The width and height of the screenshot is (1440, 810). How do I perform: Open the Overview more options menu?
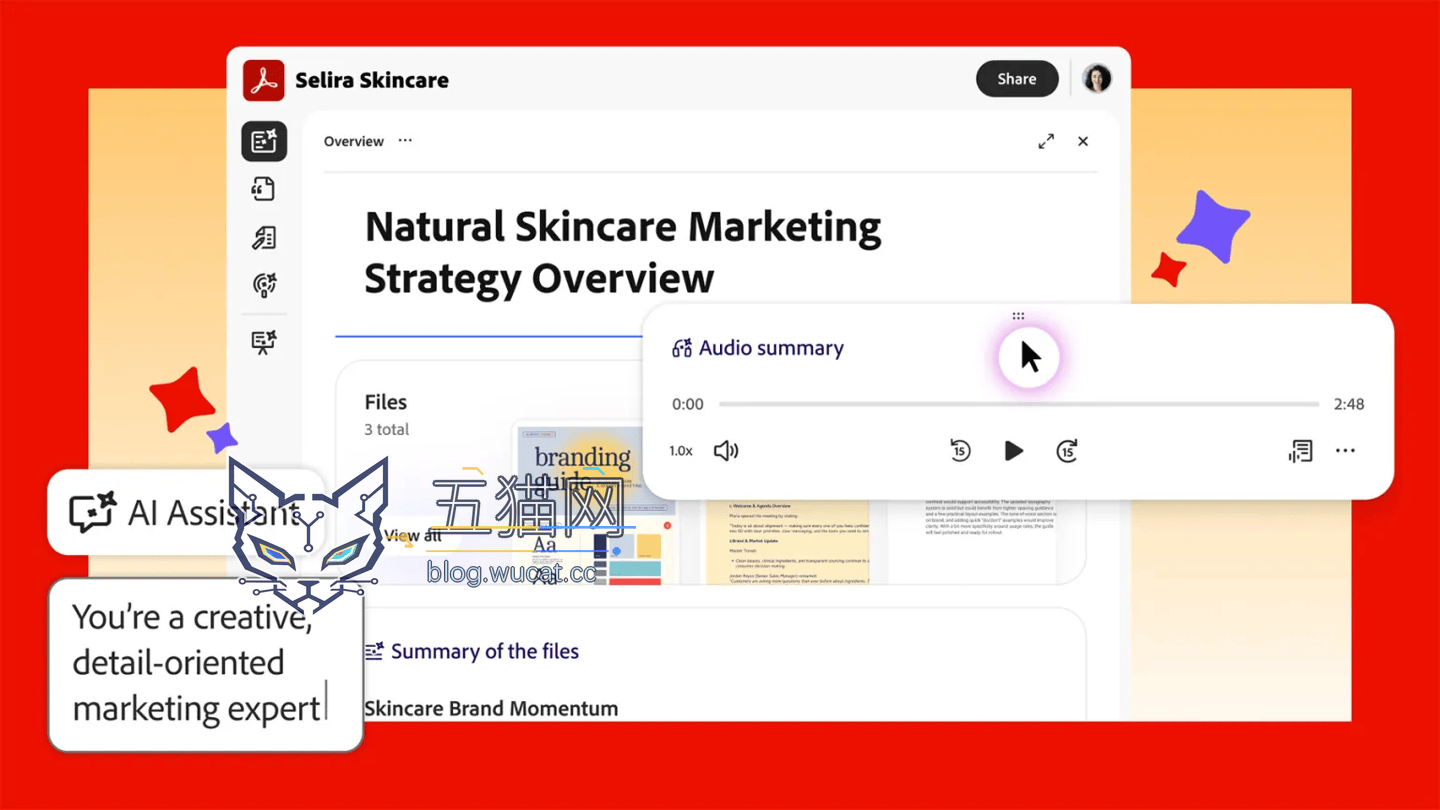click(405, 141)
